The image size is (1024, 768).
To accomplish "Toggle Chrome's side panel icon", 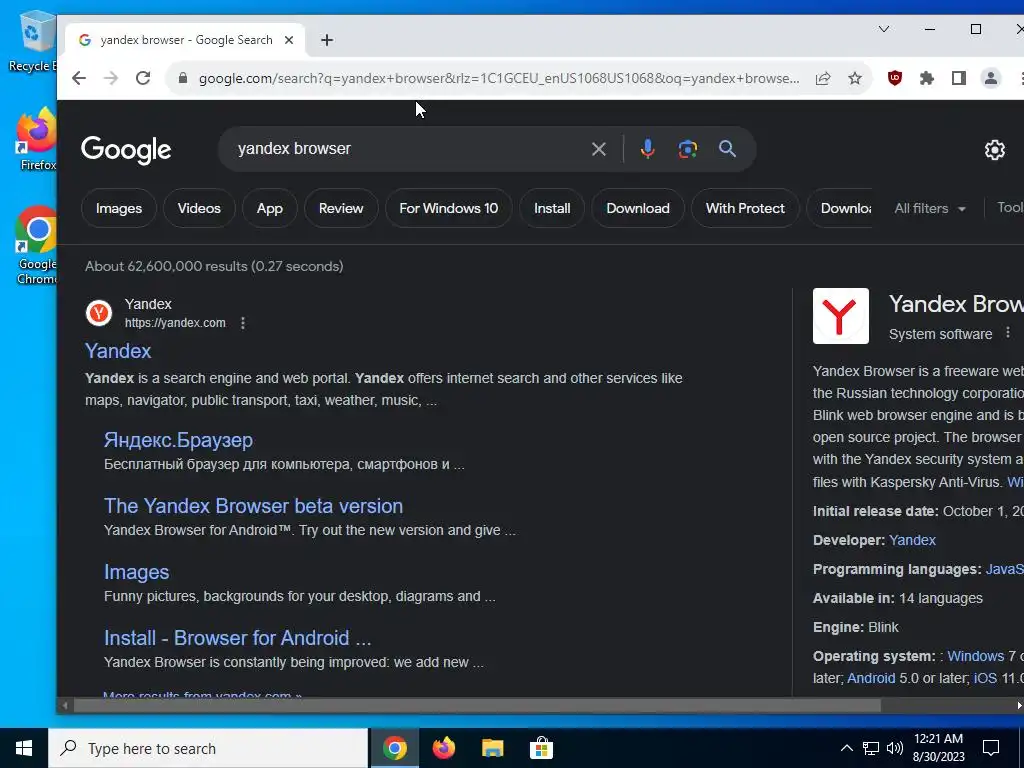I will tap(959, 78).
